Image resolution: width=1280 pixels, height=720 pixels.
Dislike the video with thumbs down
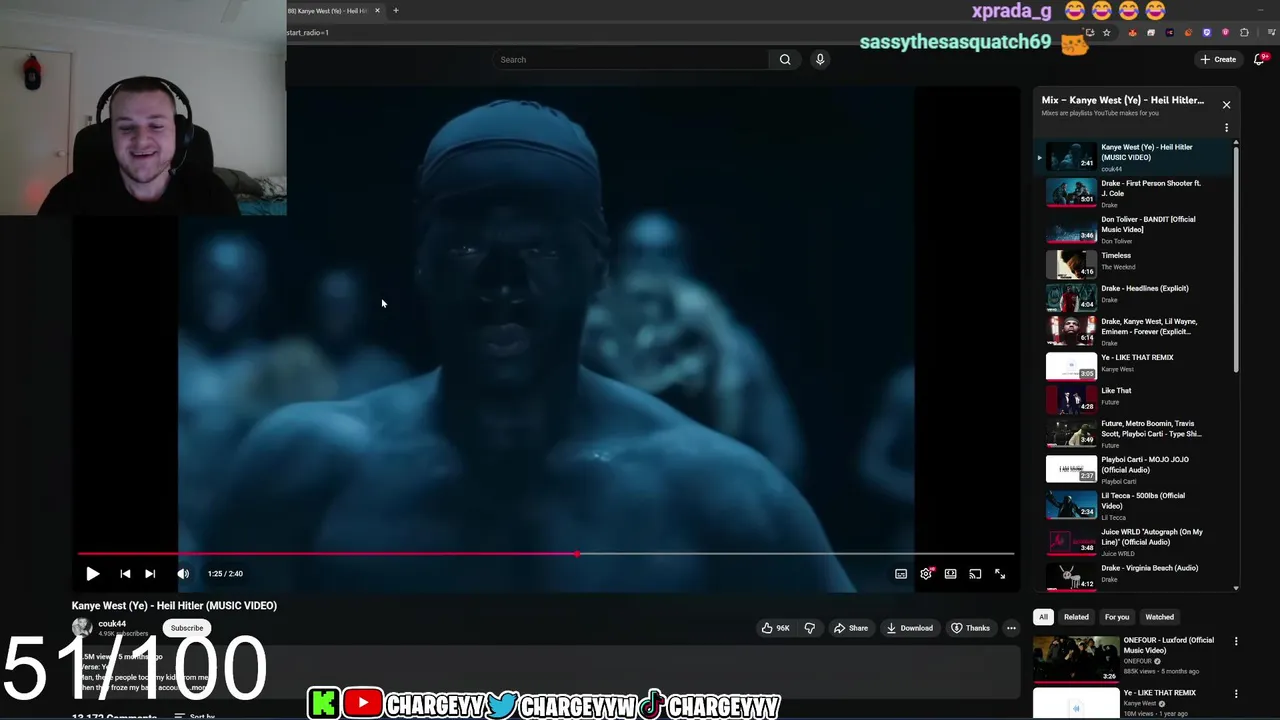click(810, 628)
